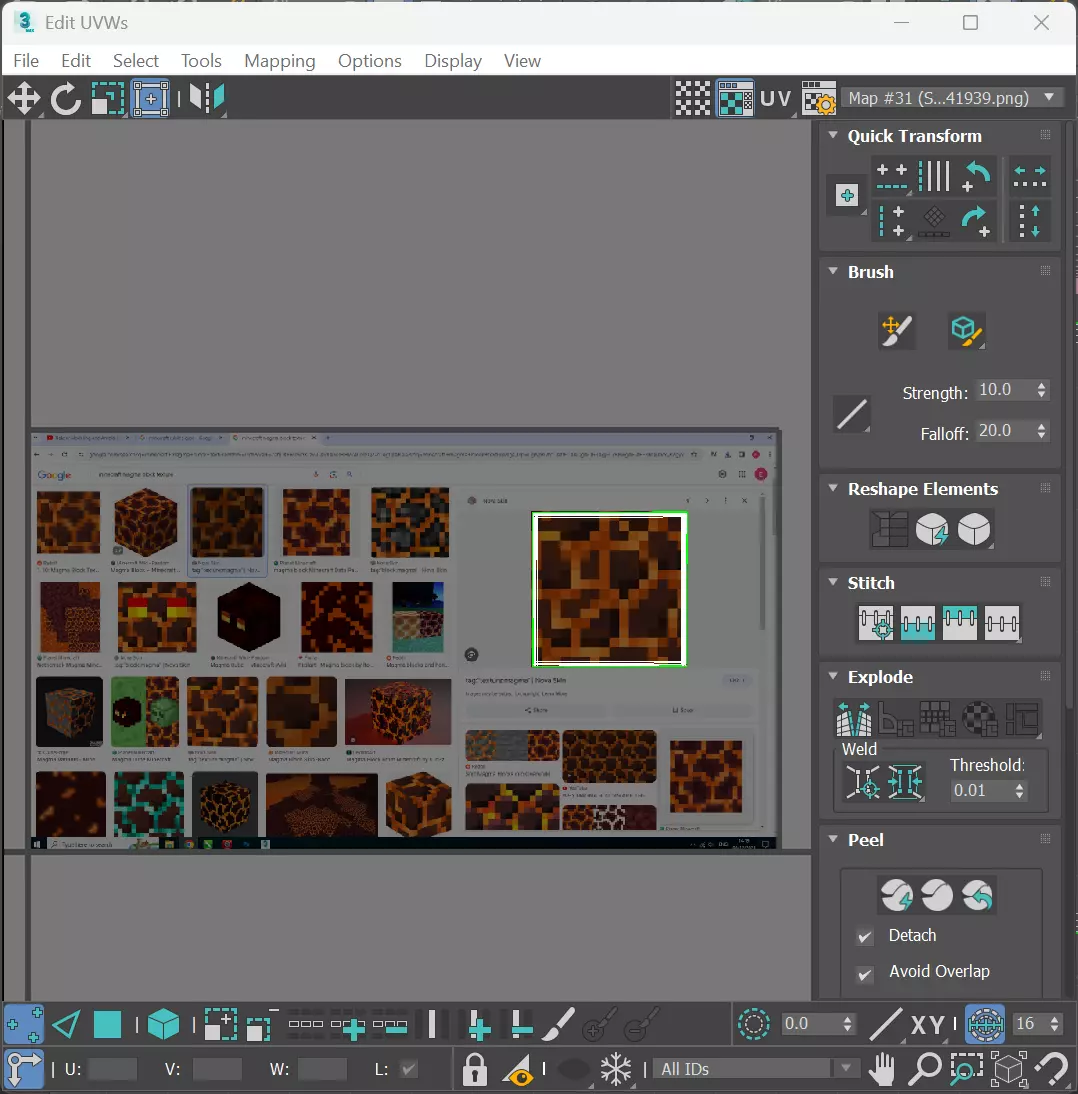Open the Select menu
The width and height of the screenshot is (1078, 1094).
click(x=135, y=61)
